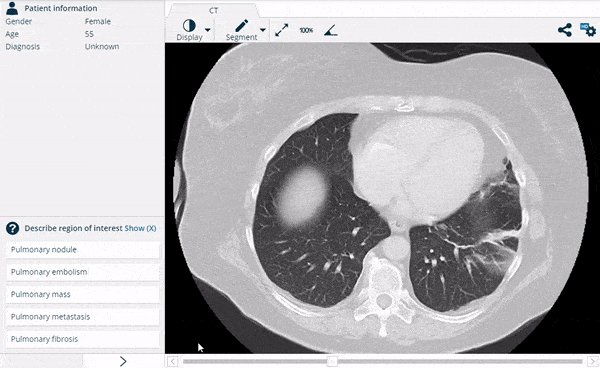The image size is (600, 368).
Task: Click the patient information person icon
Action: [x=12, y=8]
